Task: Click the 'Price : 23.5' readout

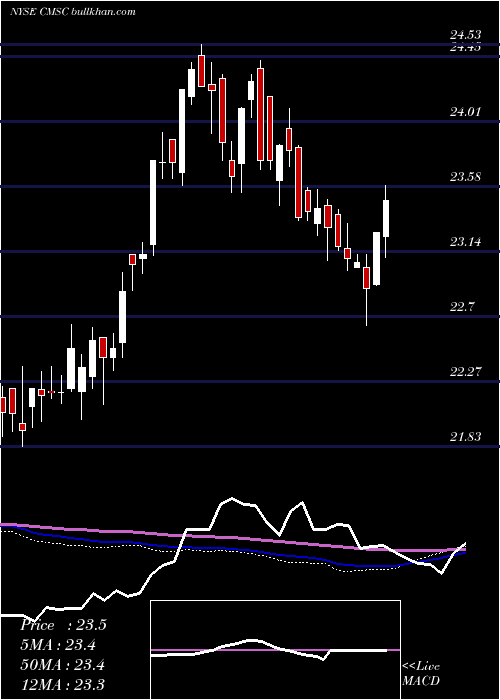Action: tap(63, 625)
